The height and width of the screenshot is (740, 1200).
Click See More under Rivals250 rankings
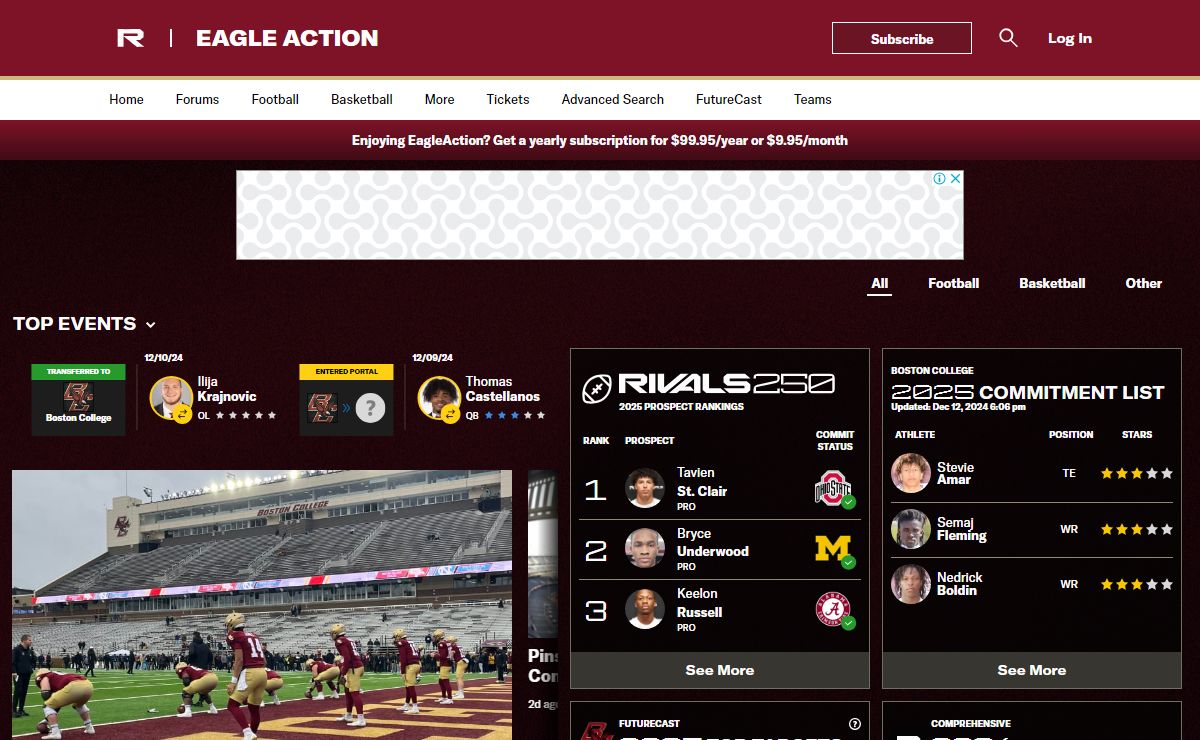point(720,670)
